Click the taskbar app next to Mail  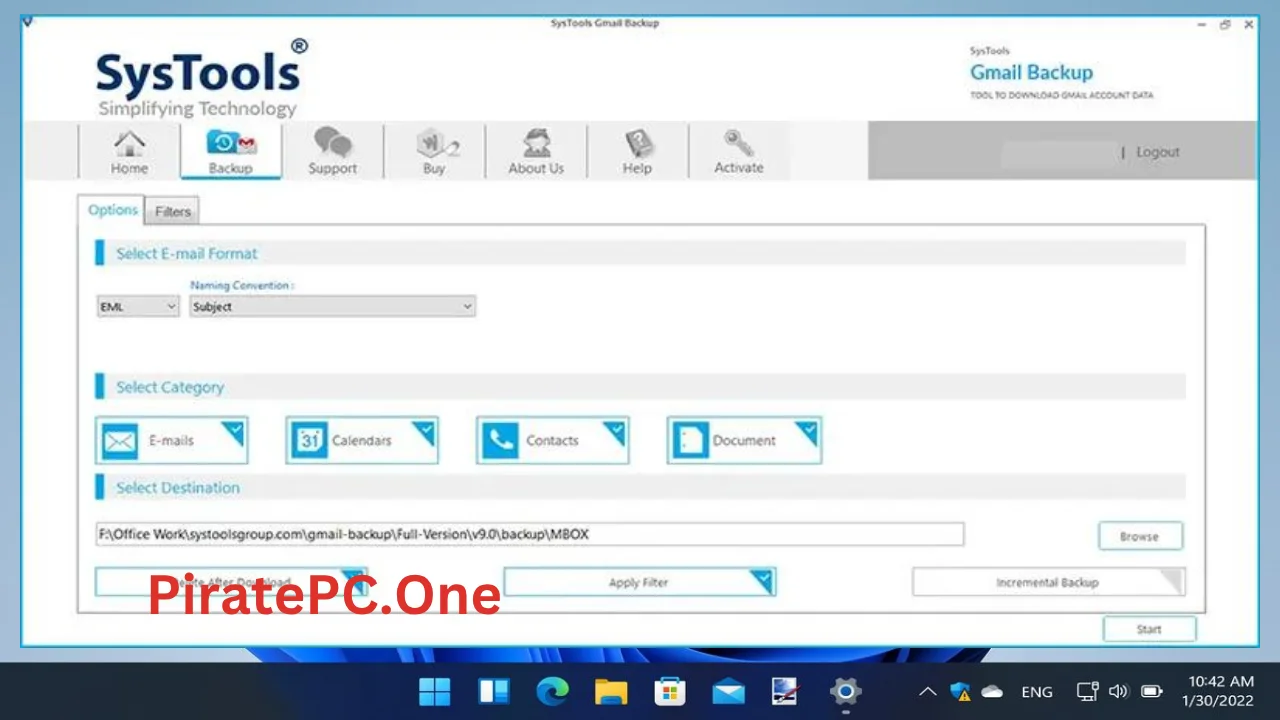[786, 691]
